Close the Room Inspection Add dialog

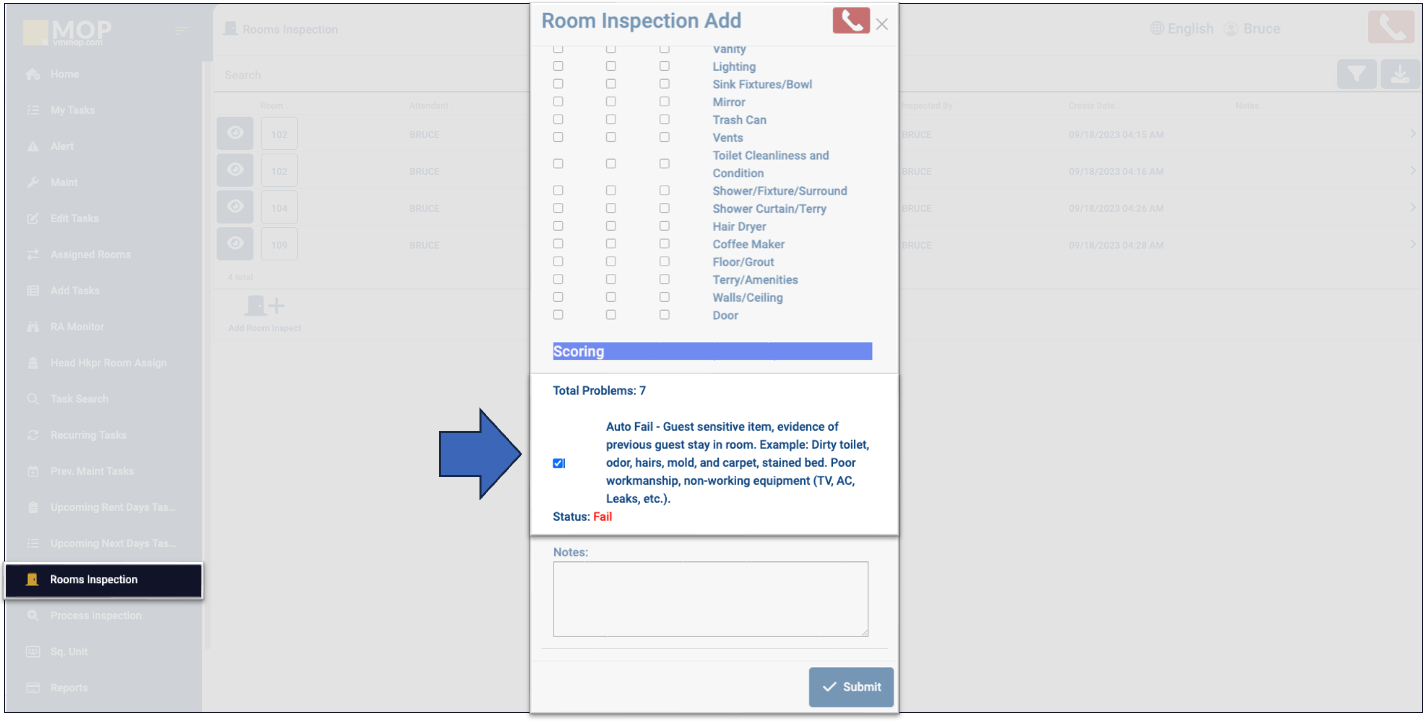point(881,25)
